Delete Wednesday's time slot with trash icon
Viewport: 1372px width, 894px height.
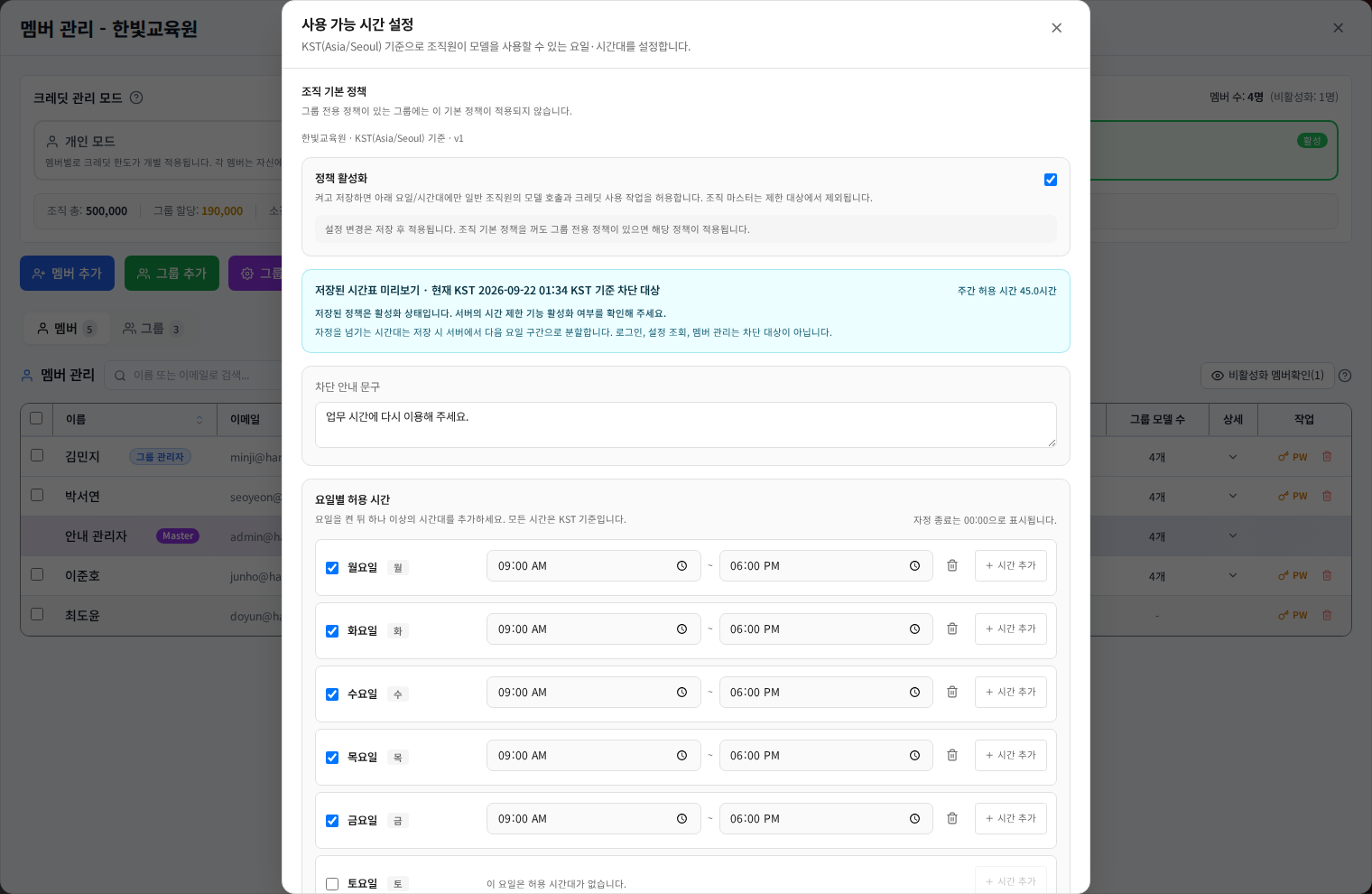[x=951, y=692]
